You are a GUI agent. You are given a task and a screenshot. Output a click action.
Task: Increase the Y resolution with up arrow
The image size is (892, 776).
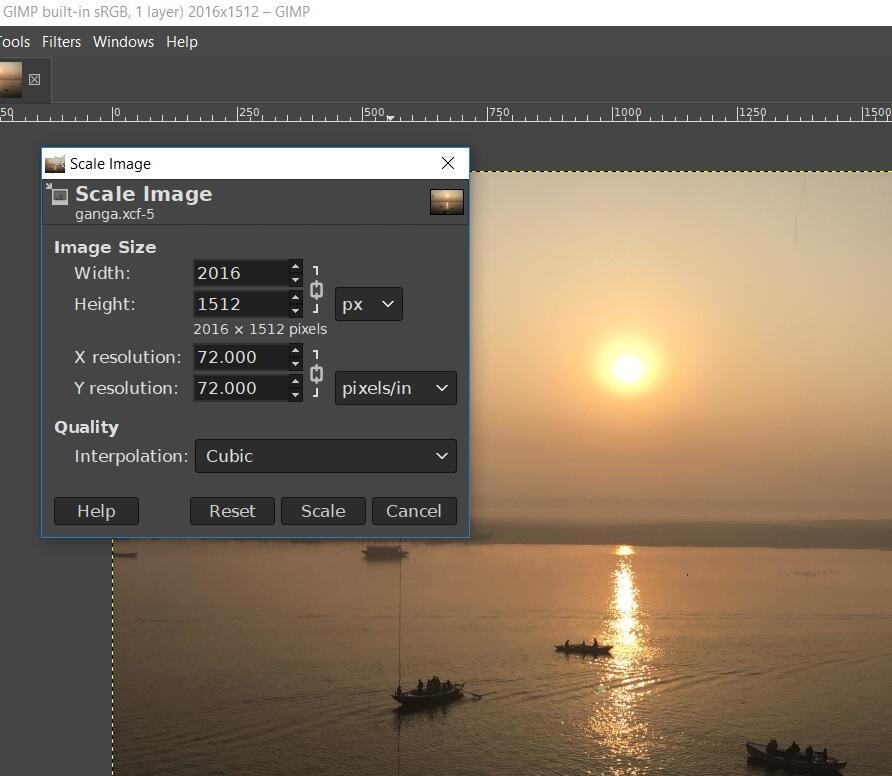coord(295,382)
